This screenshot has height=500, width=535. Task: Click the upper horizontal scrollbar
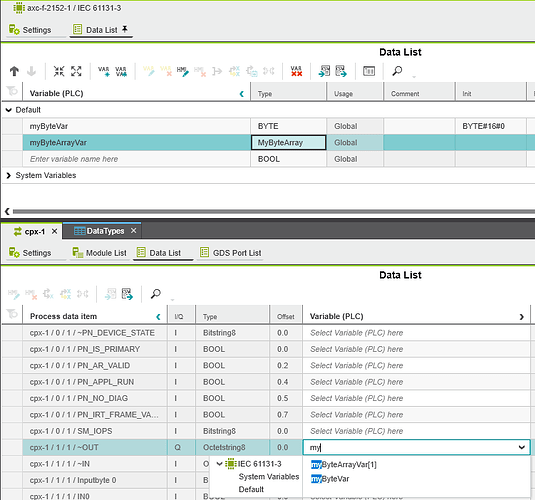click(273, 212)
